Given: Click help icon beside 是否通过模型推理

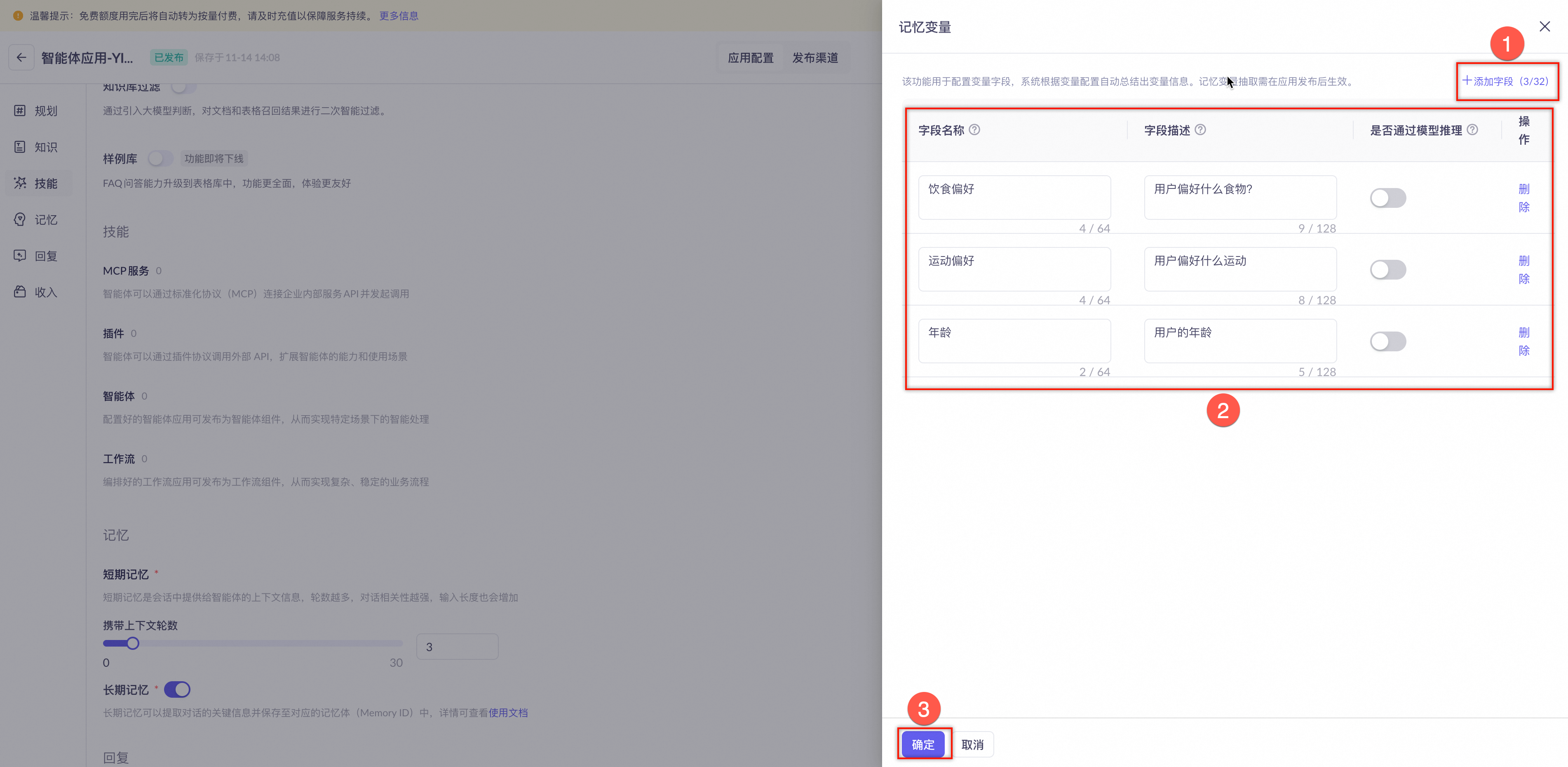Looking at the screenshot, I should click(x=1472, y=129).
